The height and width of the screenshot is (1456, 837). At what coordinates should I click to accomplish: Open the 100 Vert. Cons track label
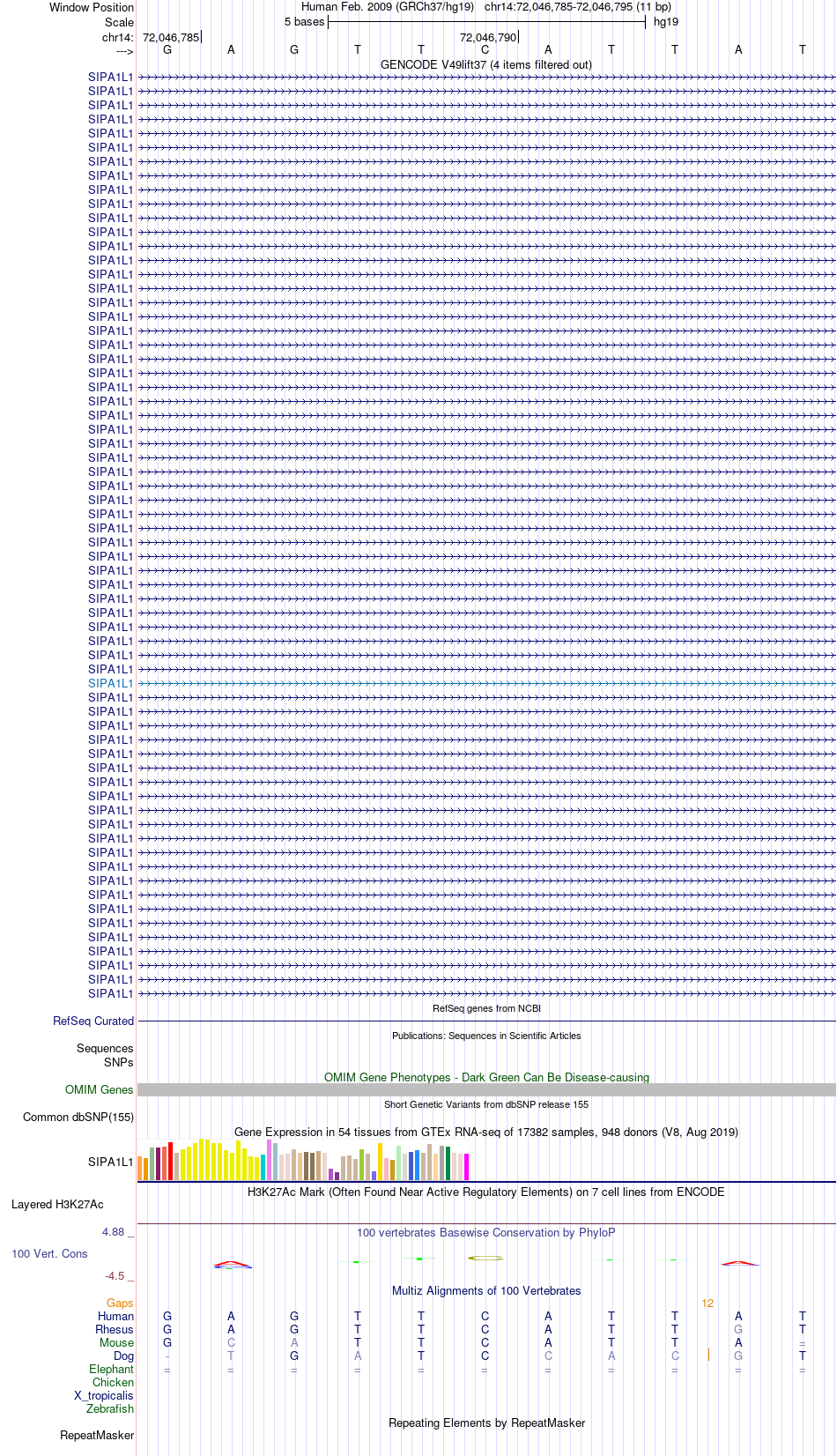pos(49,1253)
